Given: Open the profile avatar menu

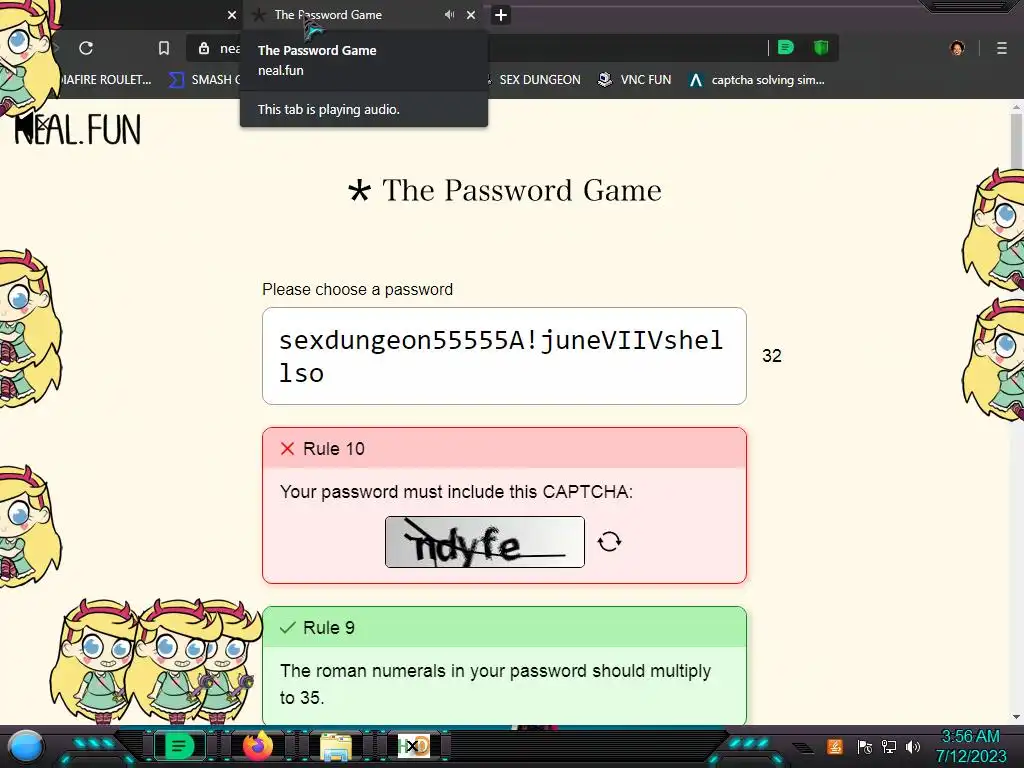Looking at the screenshot, I should point(957,48).
